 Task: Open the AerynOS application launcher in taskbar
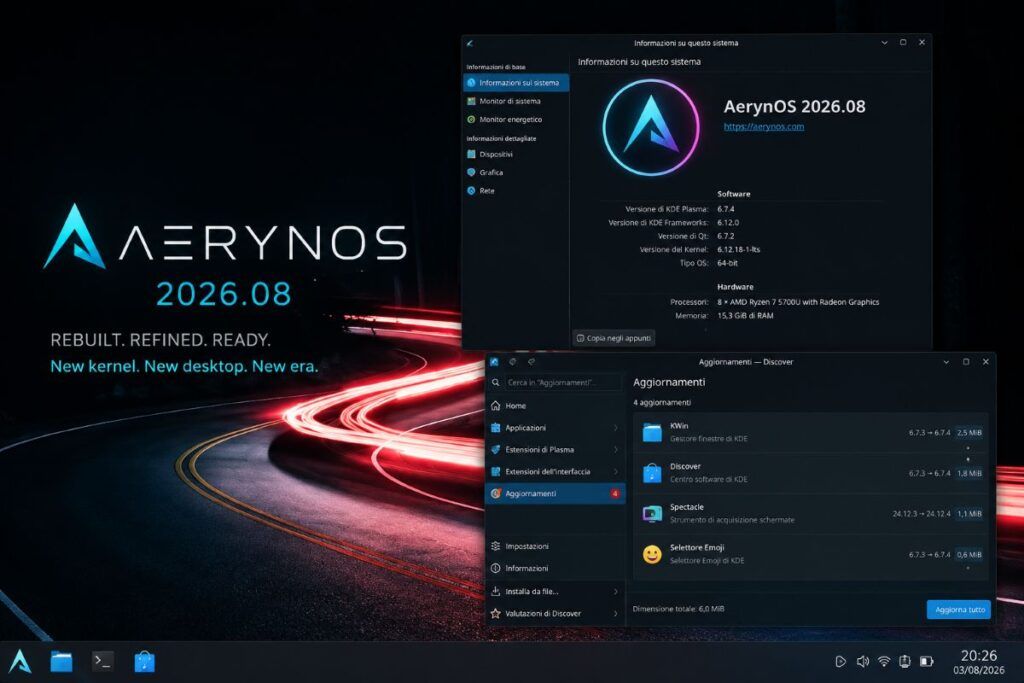point(20,661)
